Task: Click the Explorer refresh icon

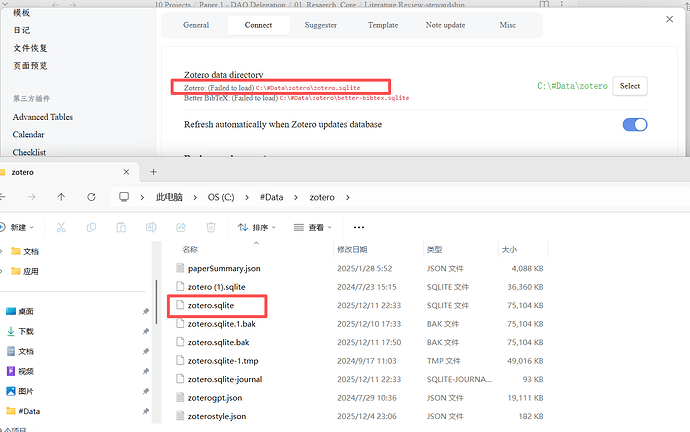Action: tap(92, 197)
